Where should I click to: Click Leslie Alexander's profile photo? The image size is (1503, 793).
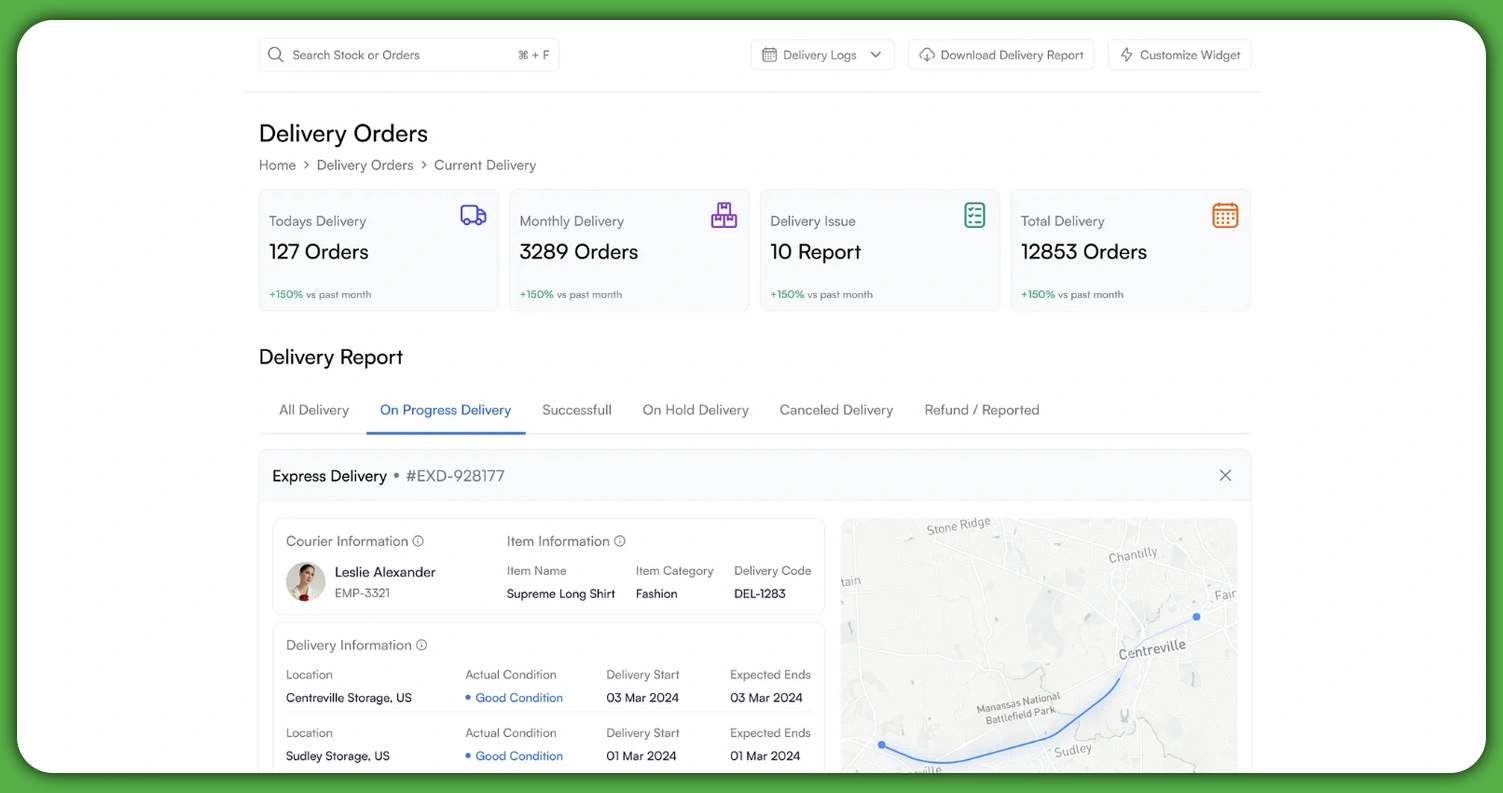tap(305, 582)
